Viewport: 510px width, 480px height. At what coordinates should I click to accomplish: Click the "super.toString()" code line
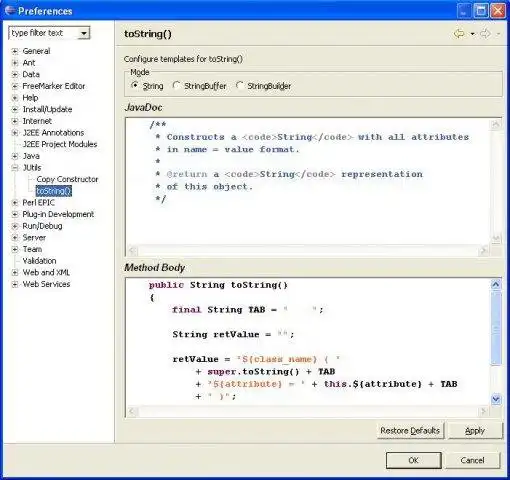click(x=265, y=372)
